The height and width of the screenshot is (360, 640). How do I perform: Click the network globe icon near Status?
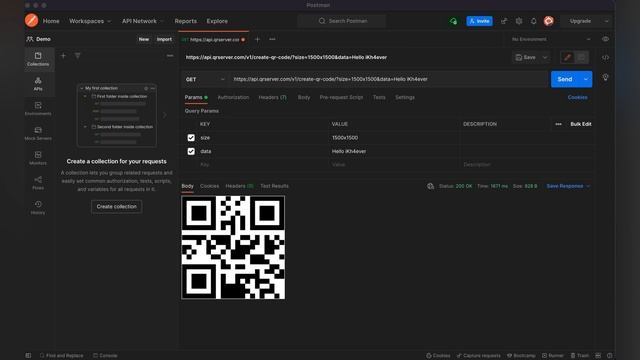(x=430, y=186)
